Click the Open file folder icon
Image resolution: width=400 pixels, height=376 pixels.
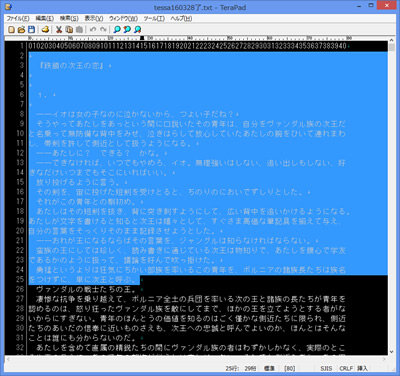(21, 29)
